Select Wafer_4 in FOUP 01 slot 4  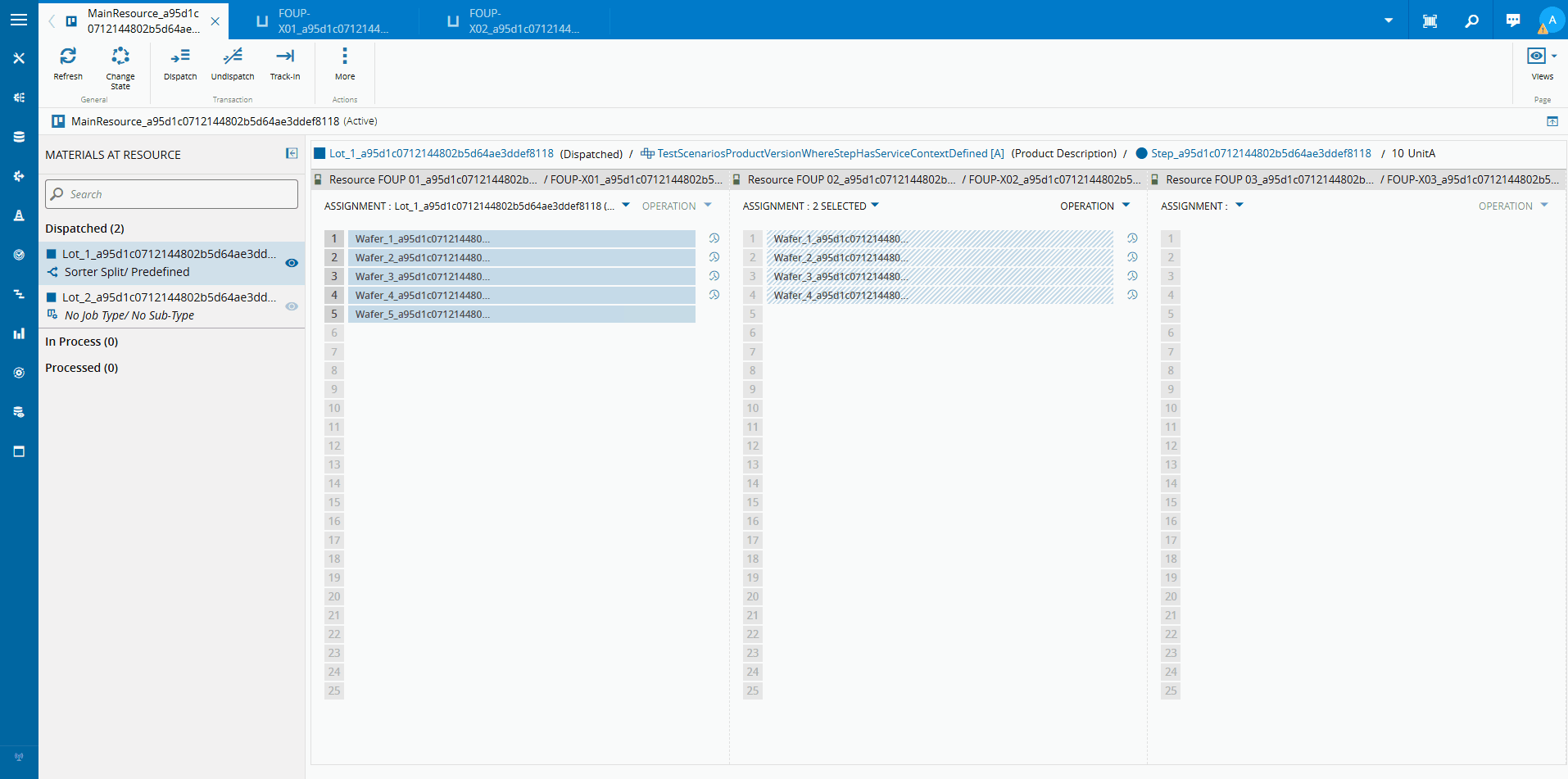pos(522,295)
